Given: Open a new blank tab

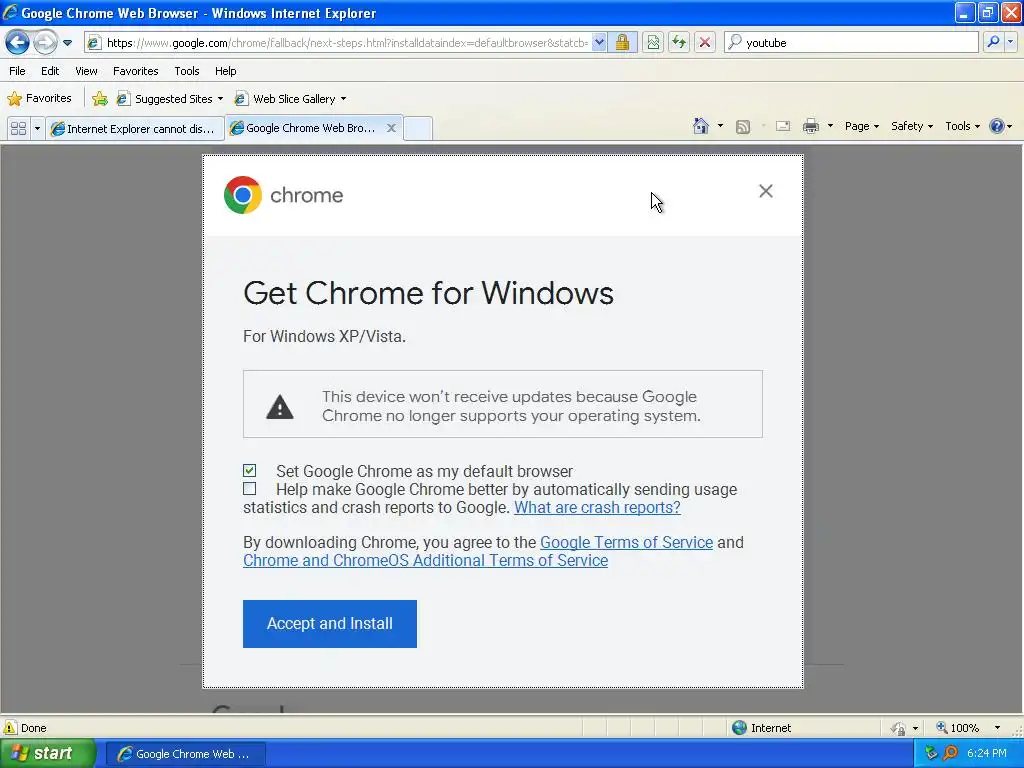Looking at the screenshot, I should point(418,128).
